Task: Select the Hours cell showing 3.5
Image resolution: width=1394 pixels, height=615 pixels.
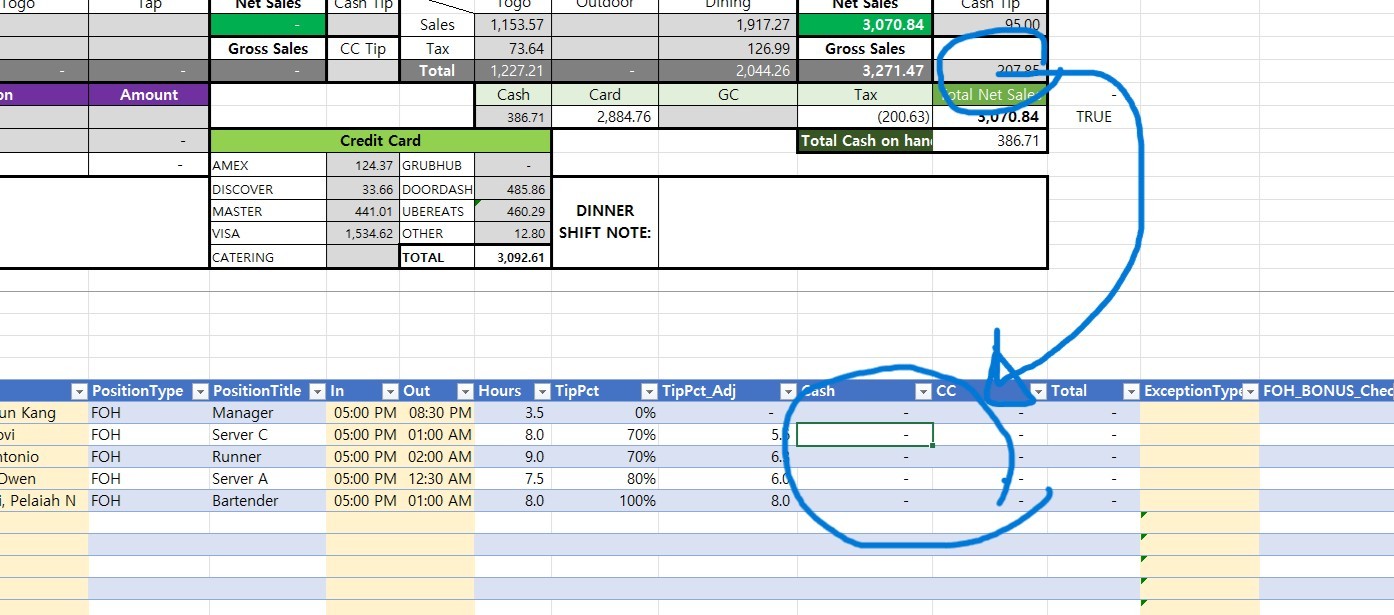Action: [x=513, y=412]
